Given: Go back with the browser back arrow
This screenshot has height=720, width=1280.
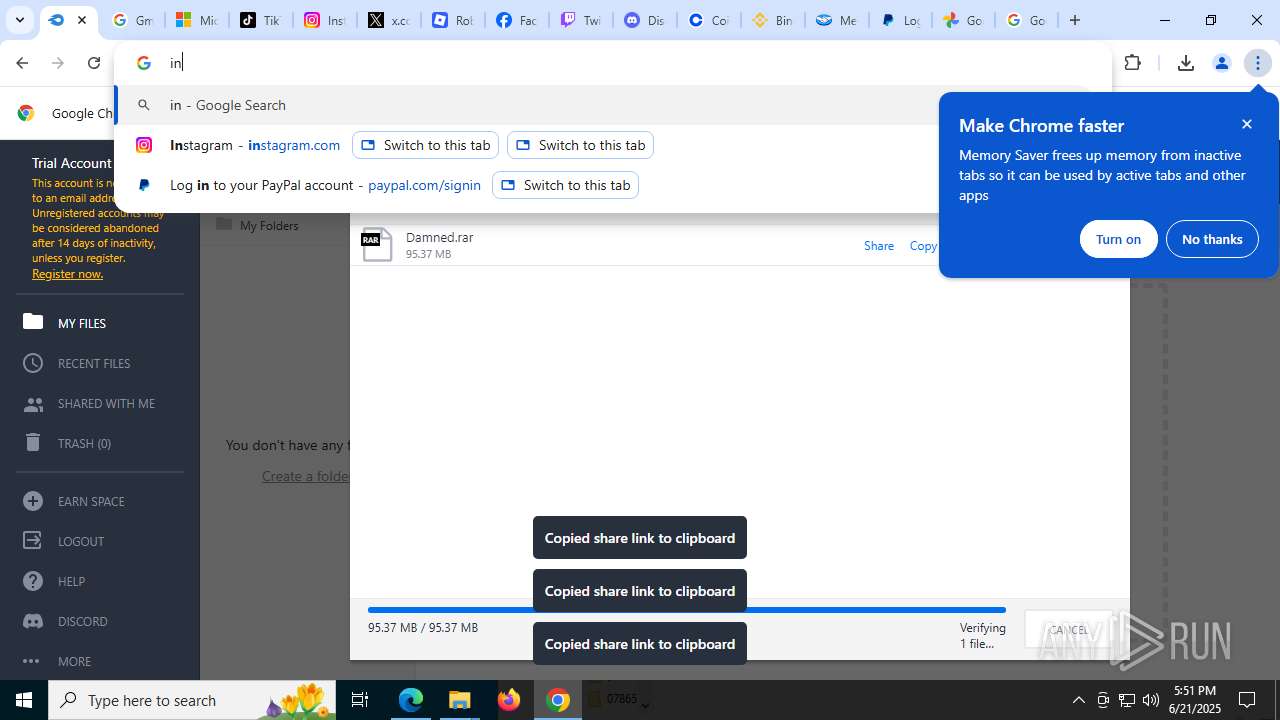Looking at the screenshot, I should pyautogui.click(x=22, y=63).
